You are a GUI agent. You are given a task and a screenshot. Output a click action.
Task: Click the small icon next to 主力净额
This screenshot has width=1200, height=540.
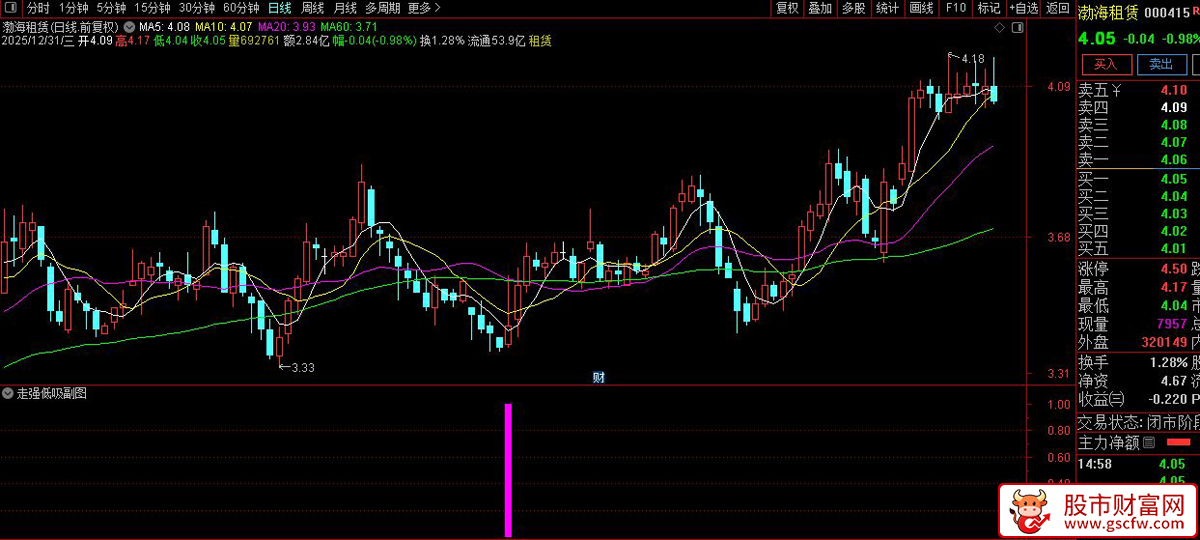[1148, 442]
